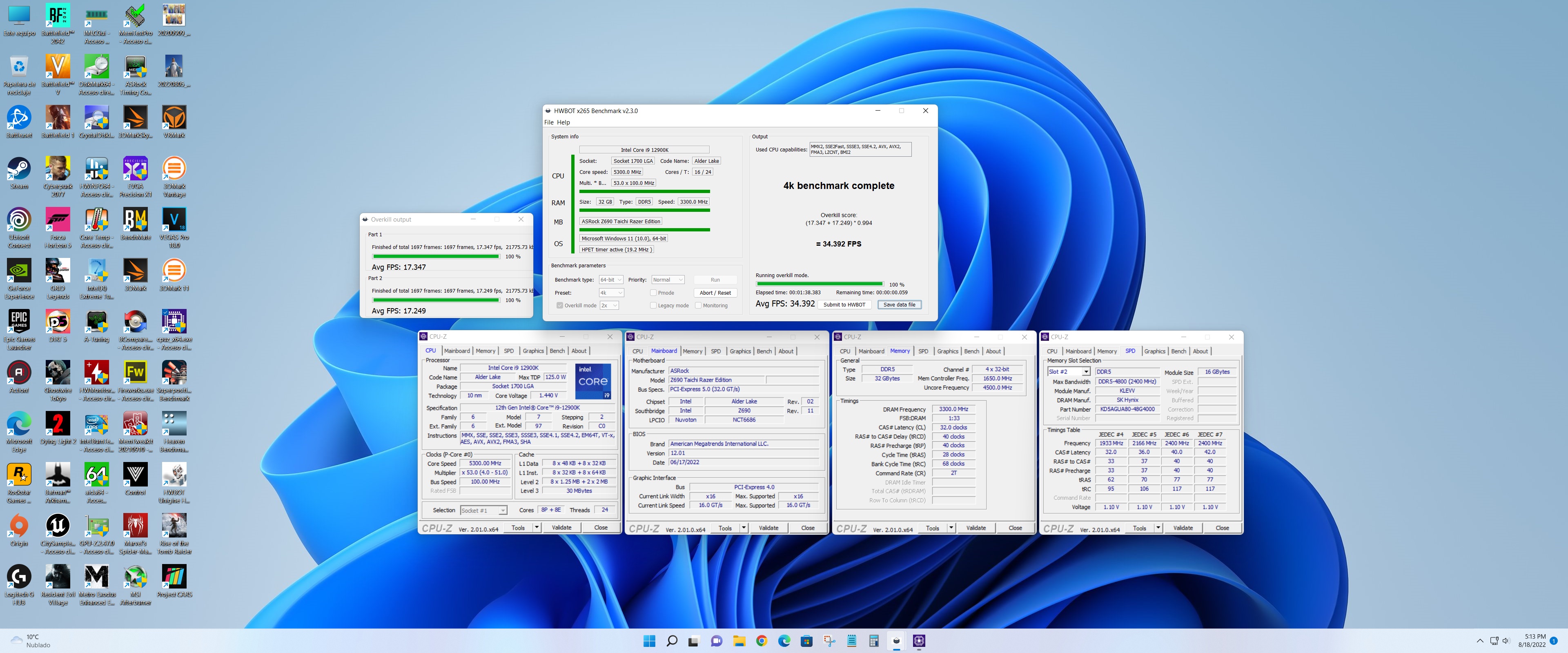Screen dimensions: 1568x653
Task: Enable the Pmode checkbox
Action: click(653, 293)
